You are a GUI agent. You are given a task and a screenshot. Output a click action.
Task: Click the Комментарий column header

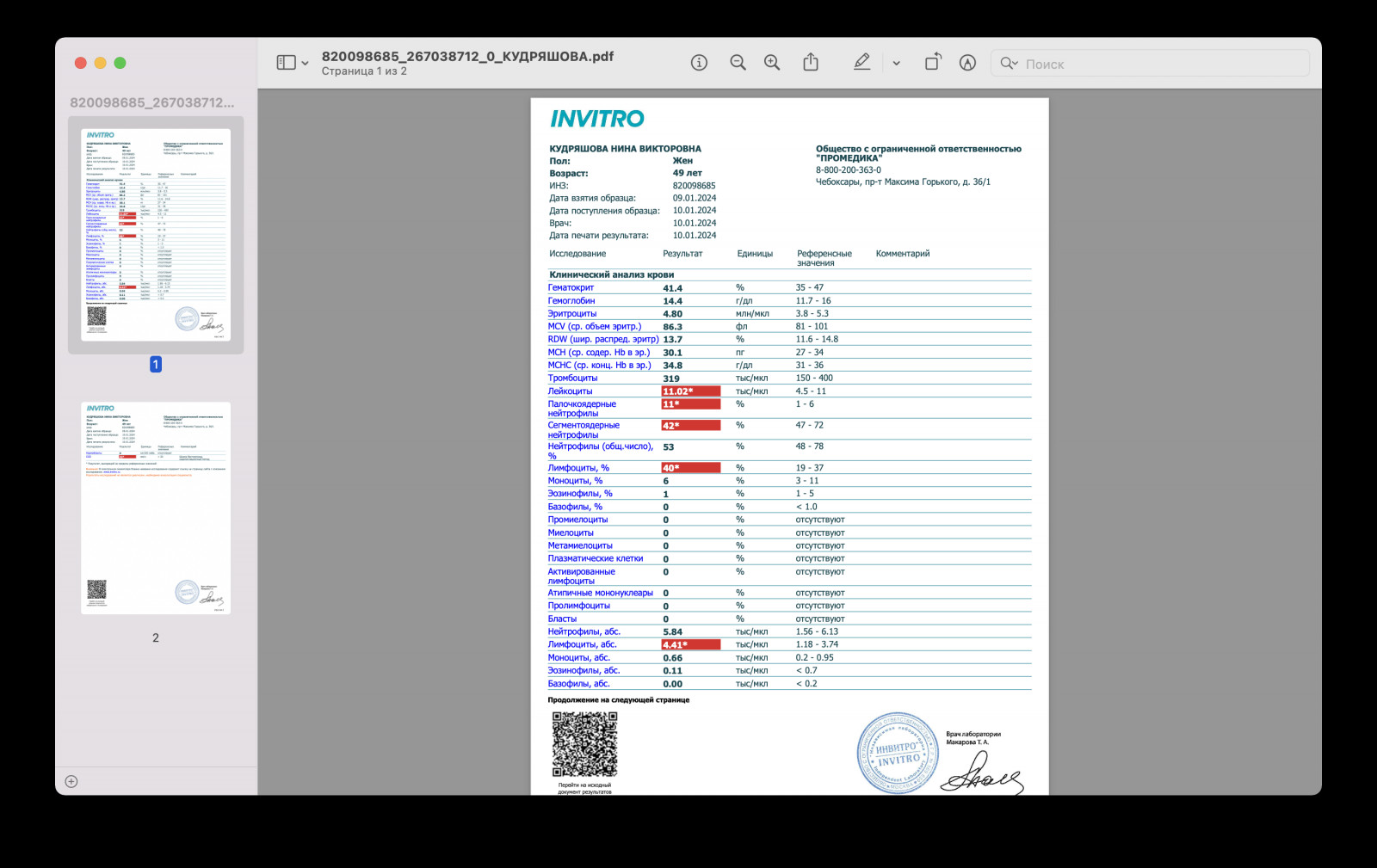pyautogui.click(x=903, y=254)
